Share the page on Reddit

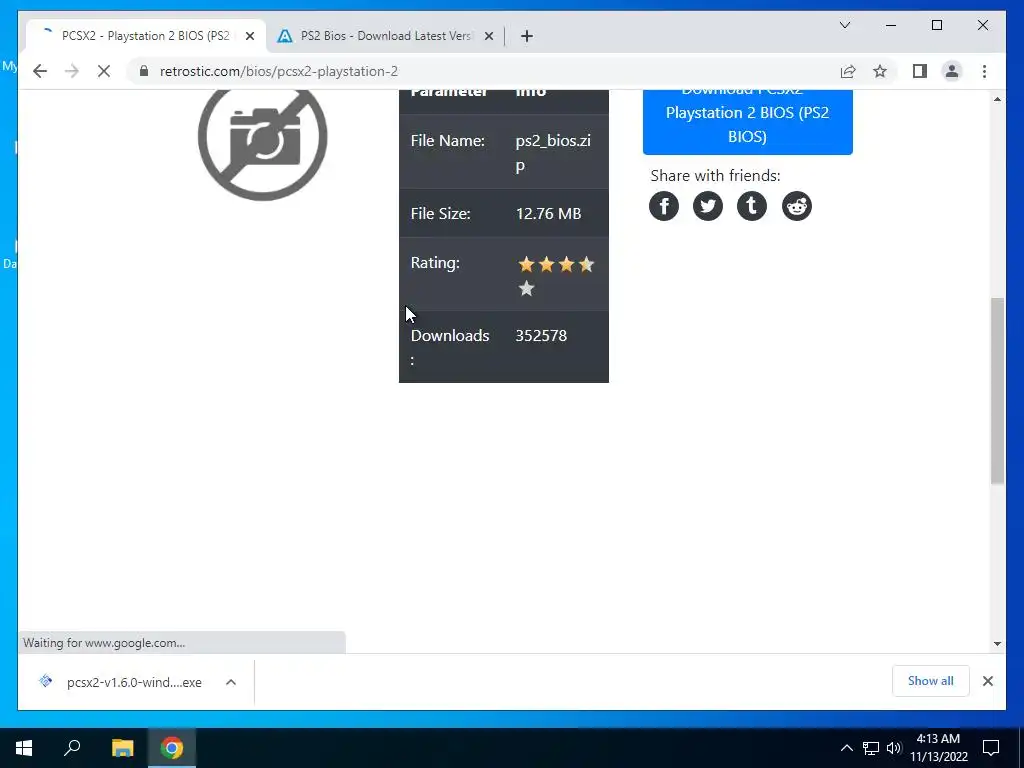click(x=797, y=206)
